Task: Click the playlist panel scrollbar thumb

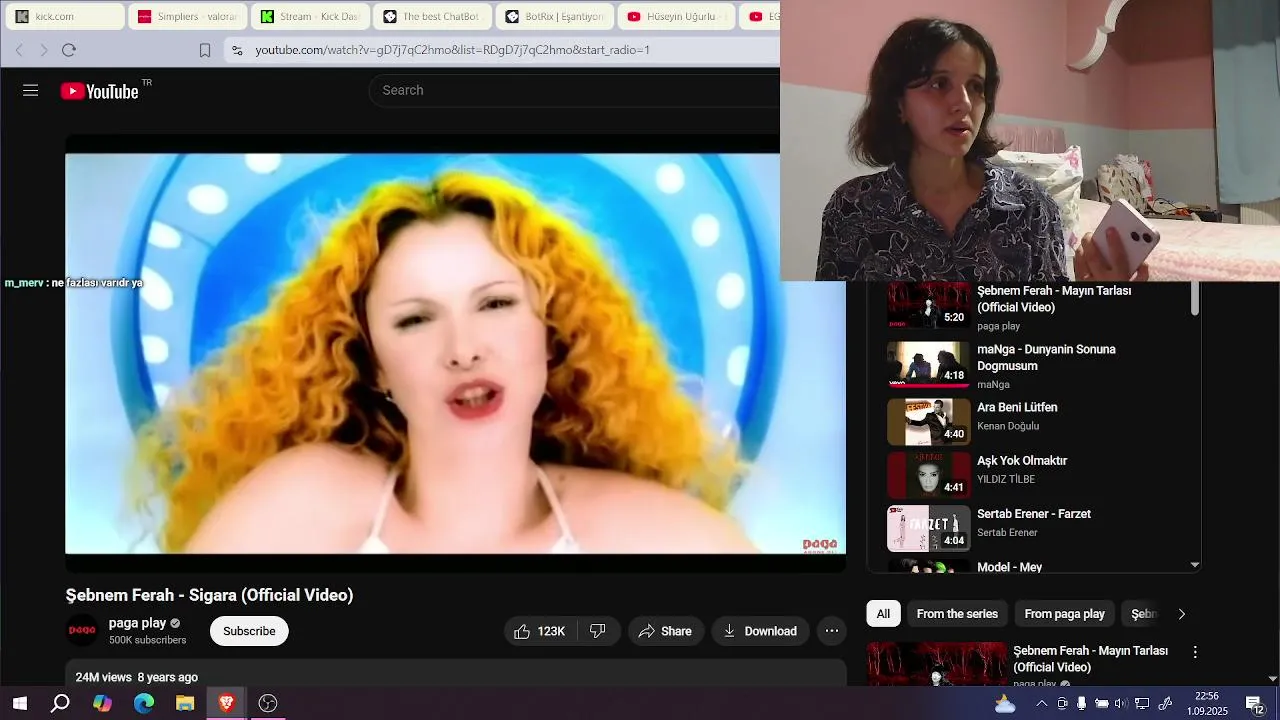Action: pos(1194,299)
